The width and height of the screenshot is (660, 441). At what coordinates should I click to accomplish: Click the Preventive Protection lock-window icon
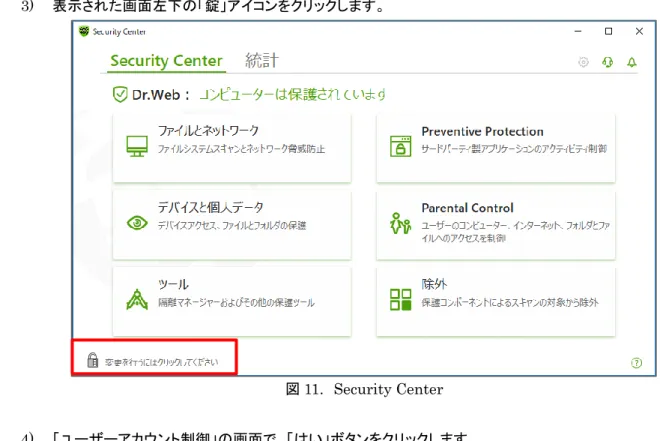pos(400,146)
